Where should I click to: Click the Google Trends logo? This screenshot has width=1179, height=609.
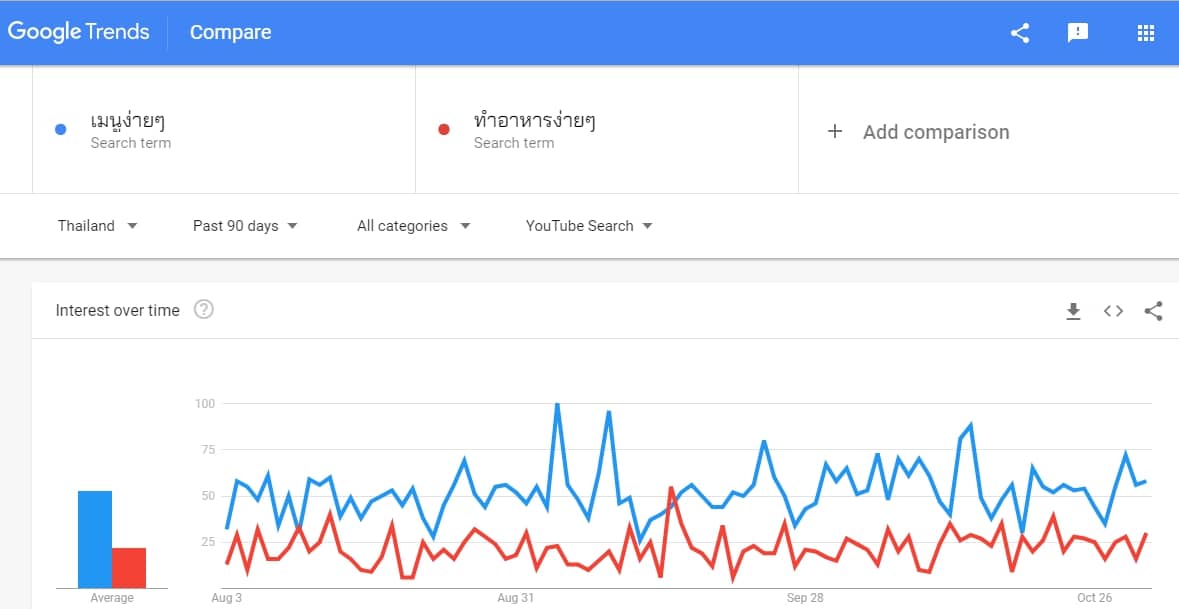coord(79,32)
